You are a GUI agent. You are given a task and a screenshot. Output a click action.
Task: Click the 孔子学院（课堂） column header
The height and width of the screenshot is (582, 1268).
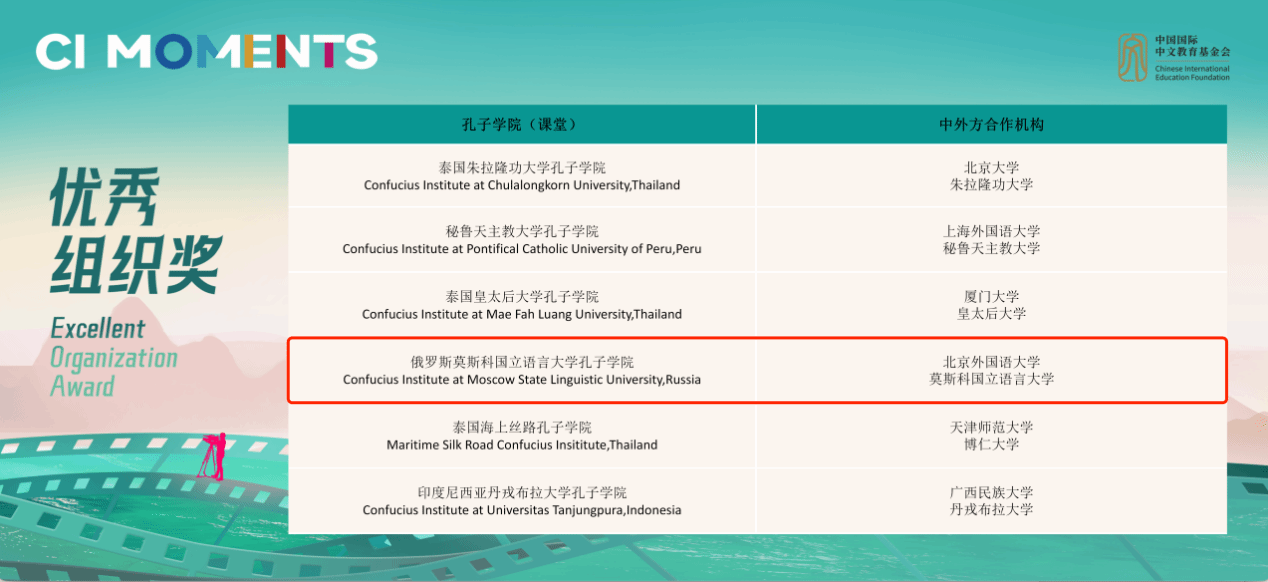[x=522, y=125]
